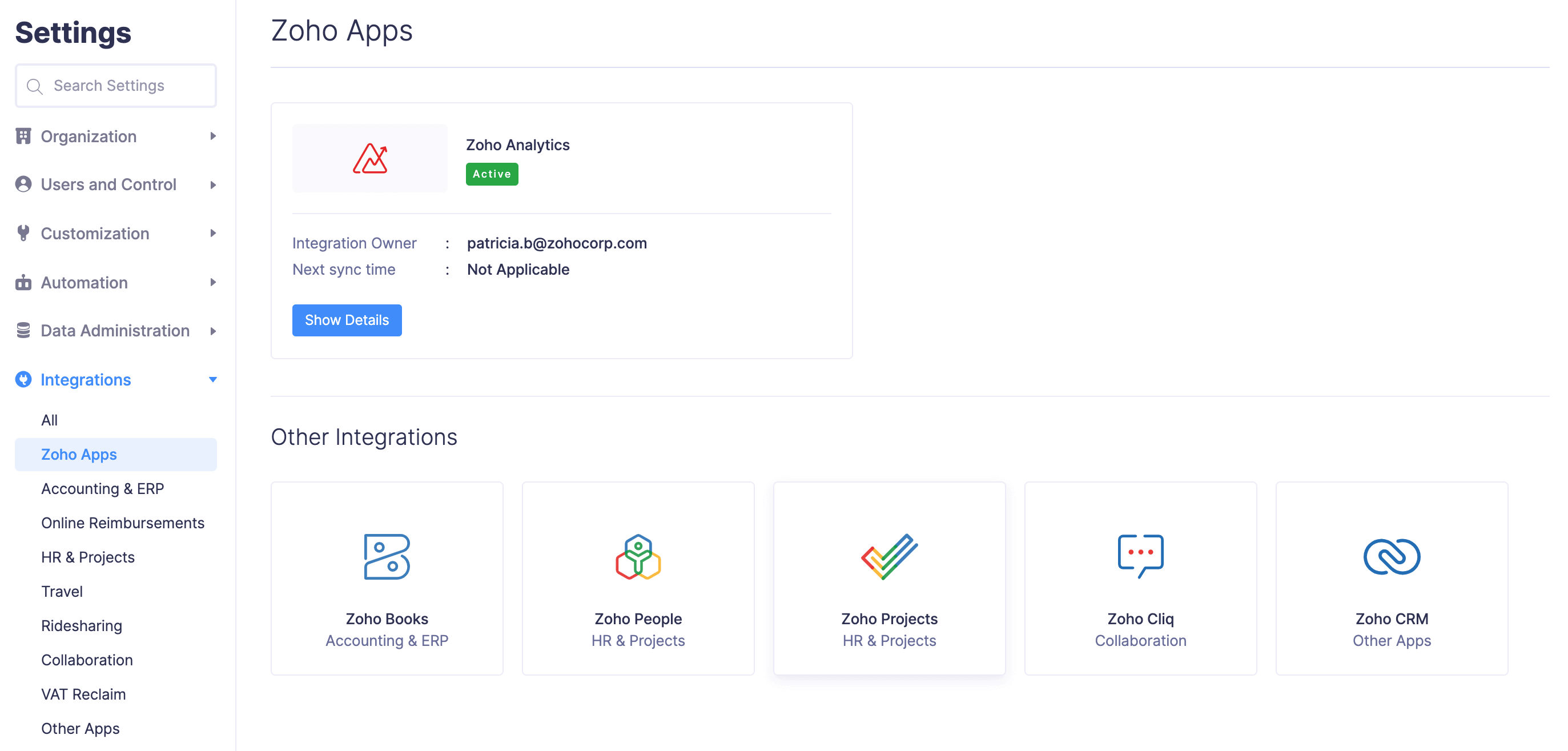Screen dimensions: 1568x751
Task: Select the Organization building icon in sidebar
Action: pyautogui.click(x=23, y=136)
